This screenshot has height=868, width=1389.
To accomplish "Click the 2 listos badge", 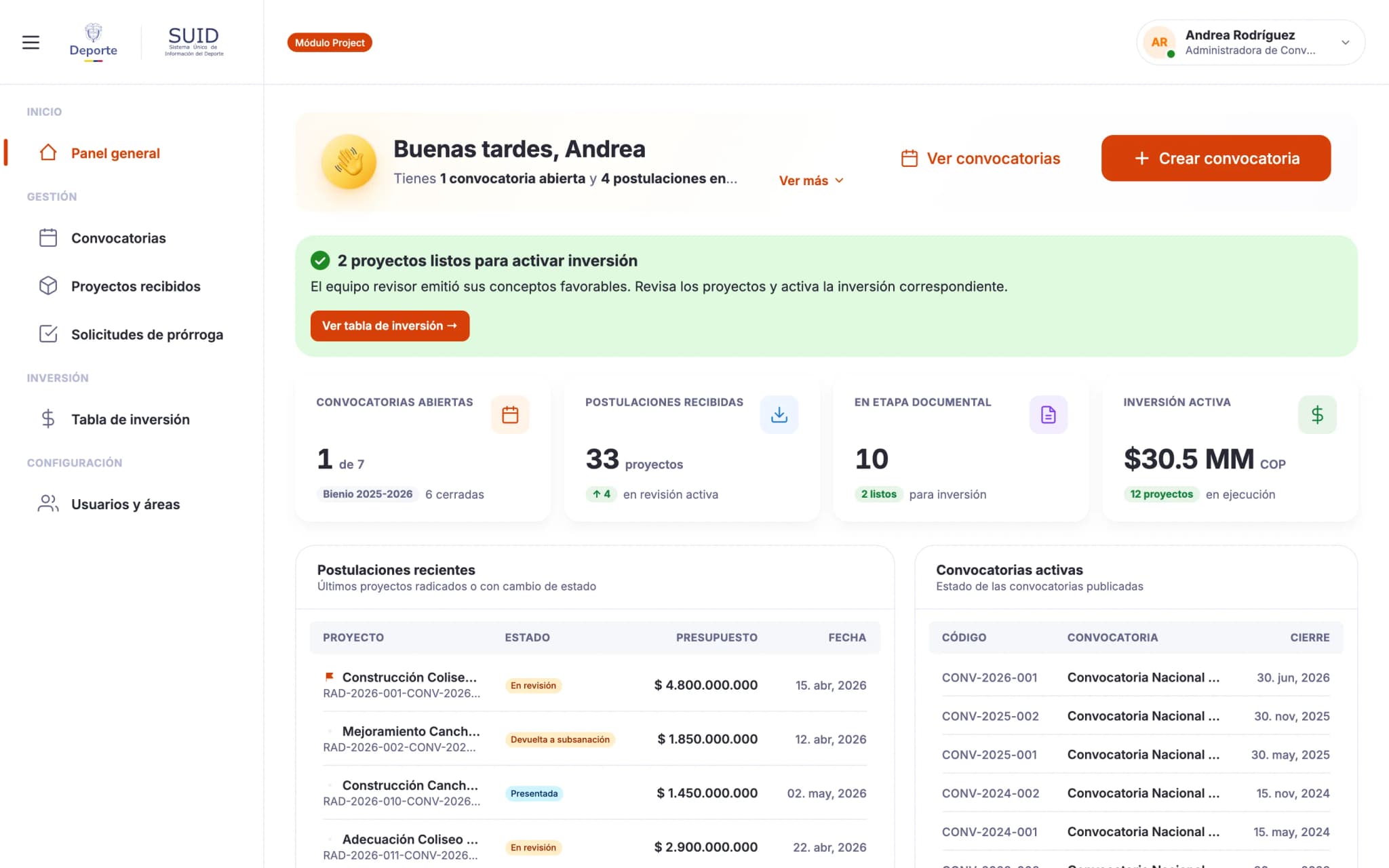I will coord(878,494).
